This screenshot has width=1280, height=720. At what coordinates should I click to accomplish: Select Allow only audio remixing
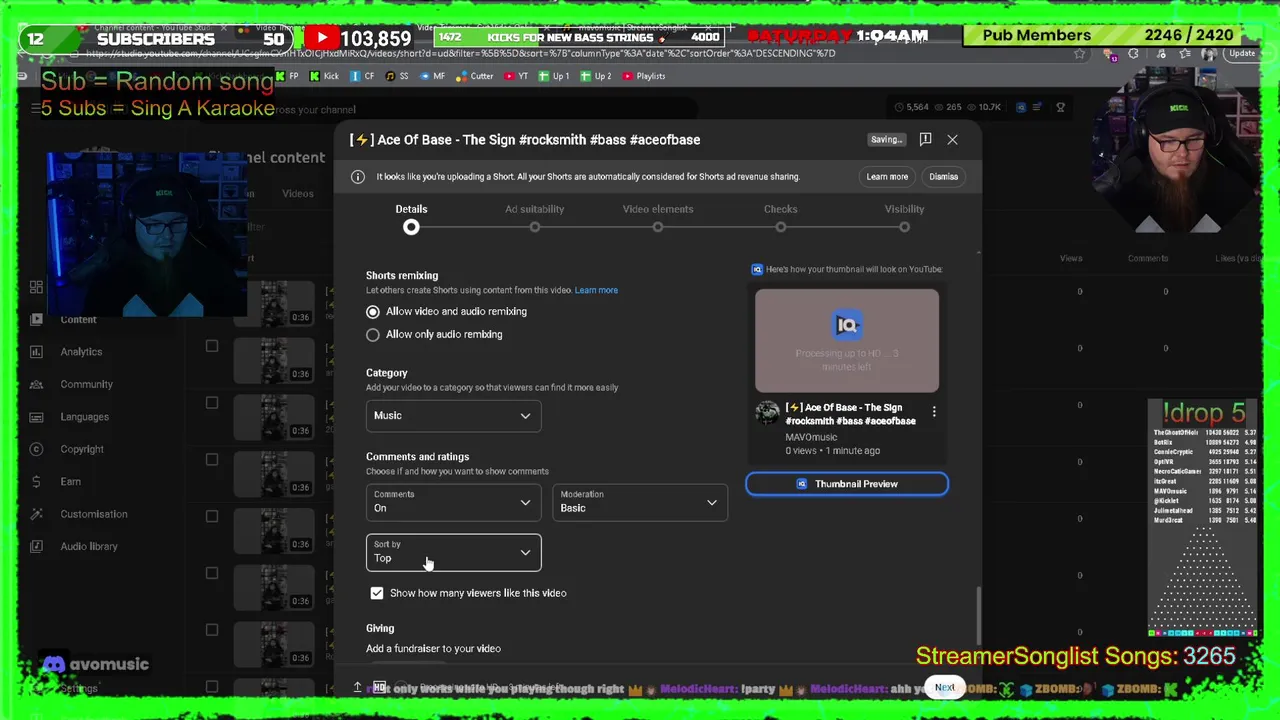point(373,335)
